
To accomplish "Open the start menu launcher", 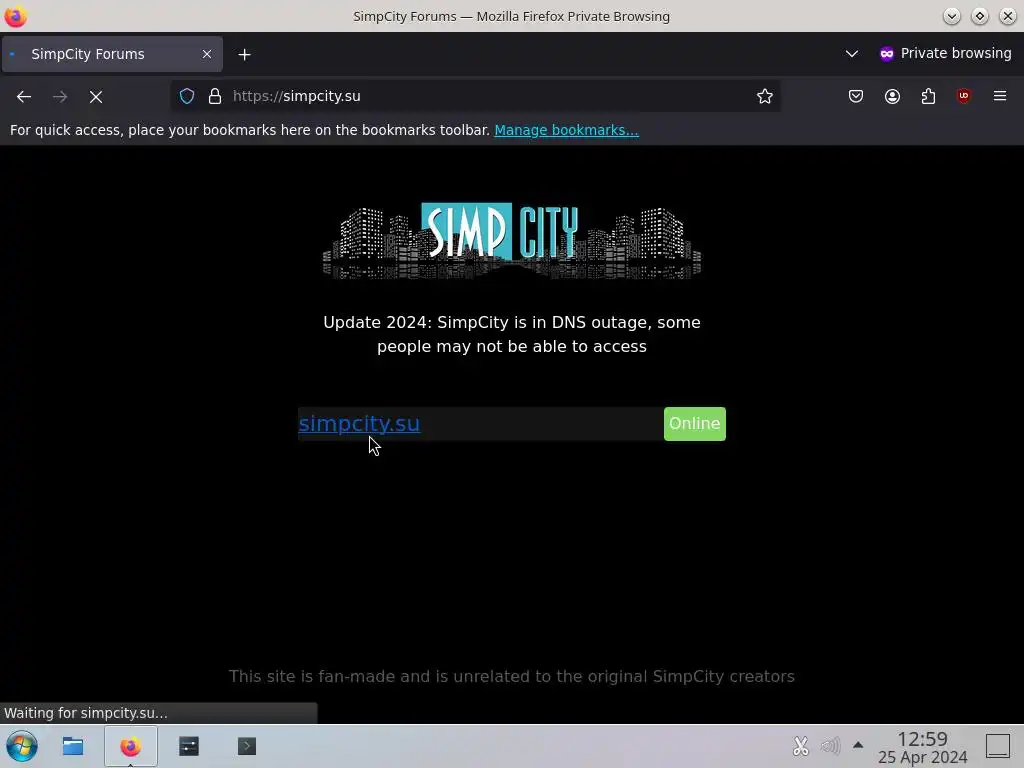I will pos(22,746).
